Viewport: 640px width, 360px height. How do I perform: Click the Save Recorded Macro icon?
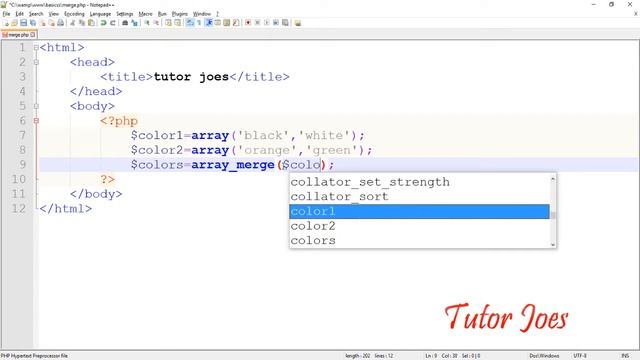pyautogui.click(x=285, y=23)
